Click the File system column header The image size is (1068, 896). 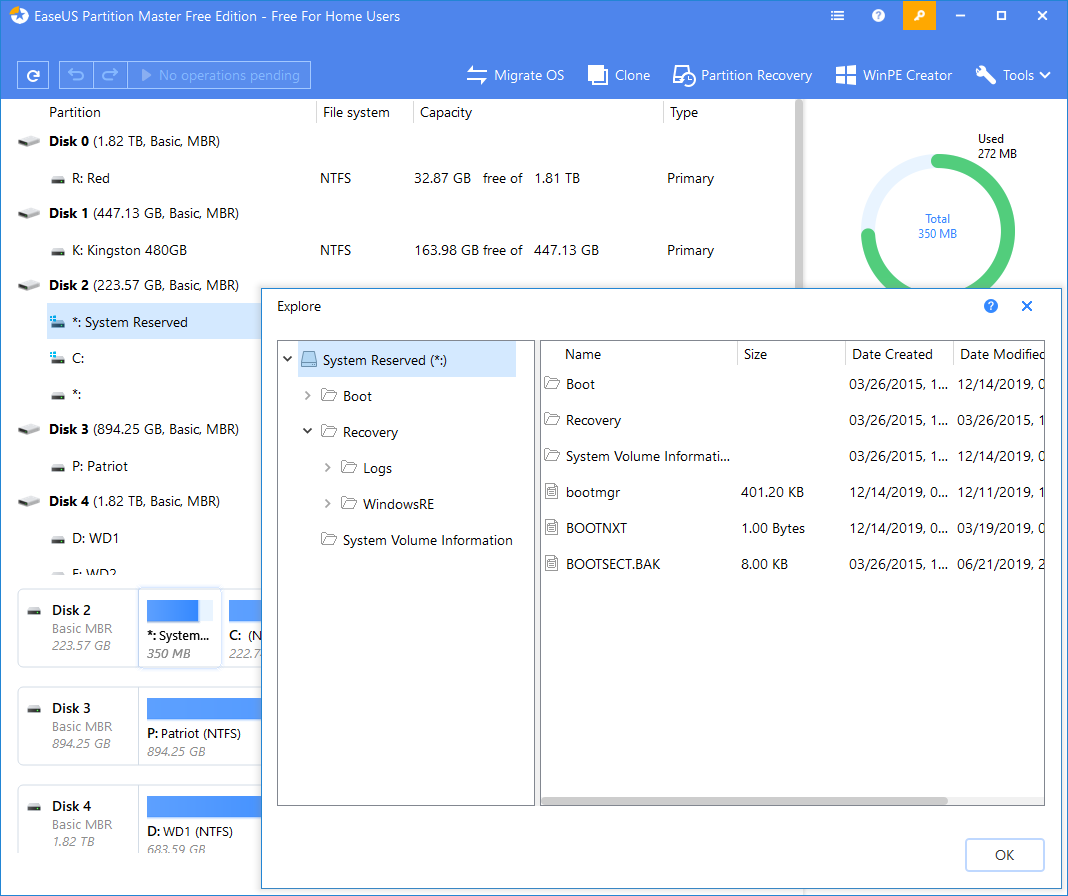(356, 112)
